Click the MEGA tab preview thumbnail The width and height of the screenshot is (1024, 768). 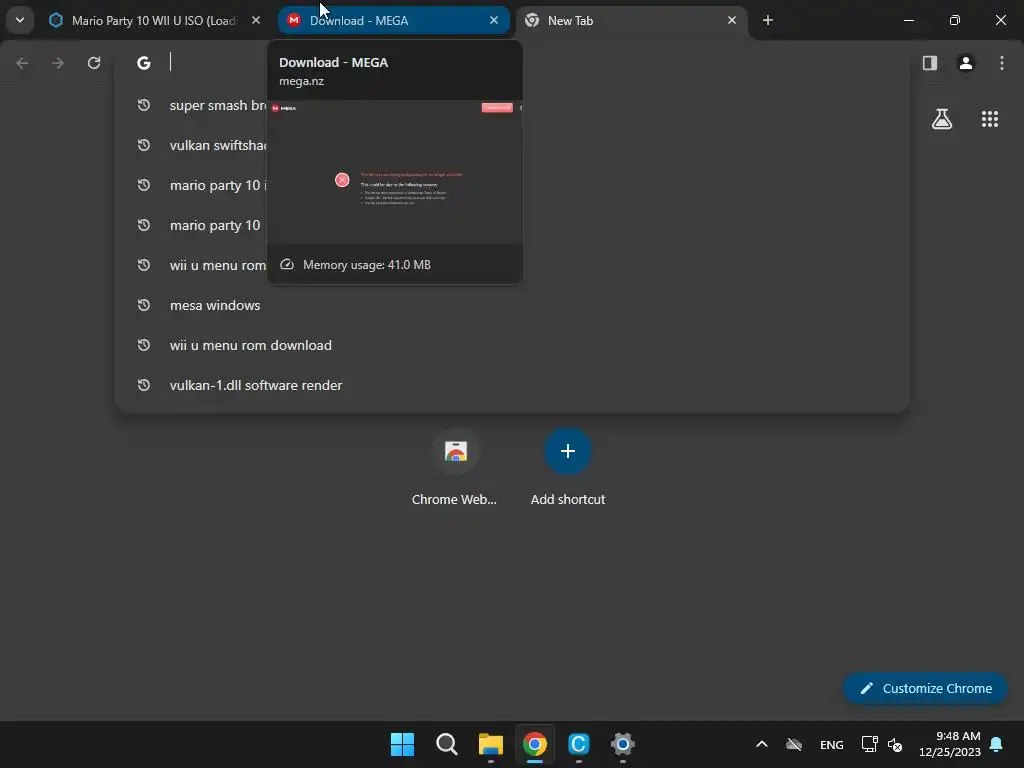click(394, 172)
